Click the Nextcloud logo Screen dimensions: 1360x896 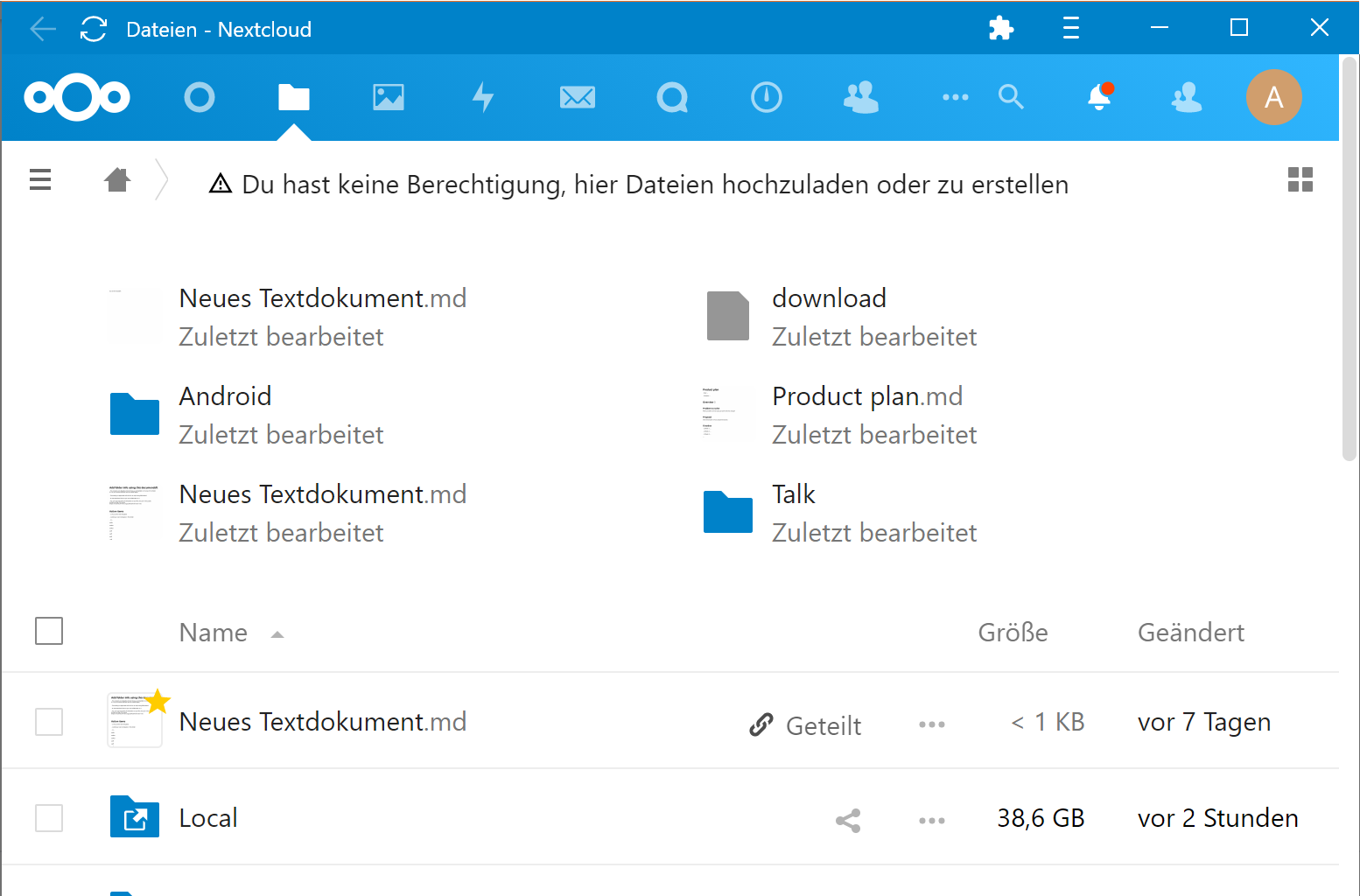[x=77, y=96]
